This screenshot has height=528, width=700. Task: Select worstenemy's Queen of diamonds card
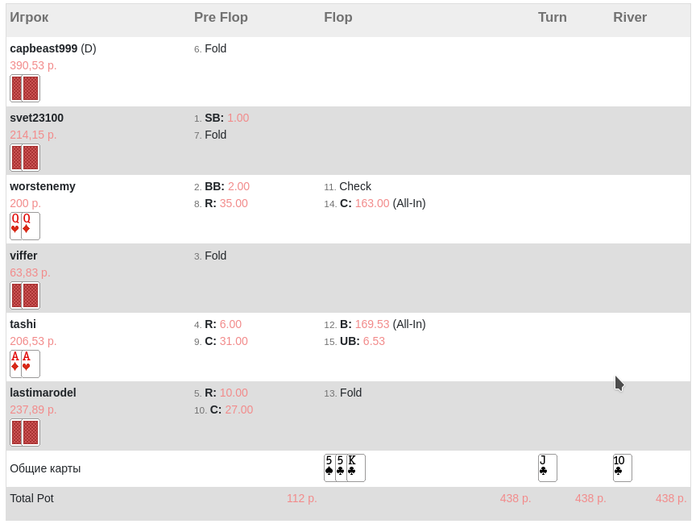point(31,226)
